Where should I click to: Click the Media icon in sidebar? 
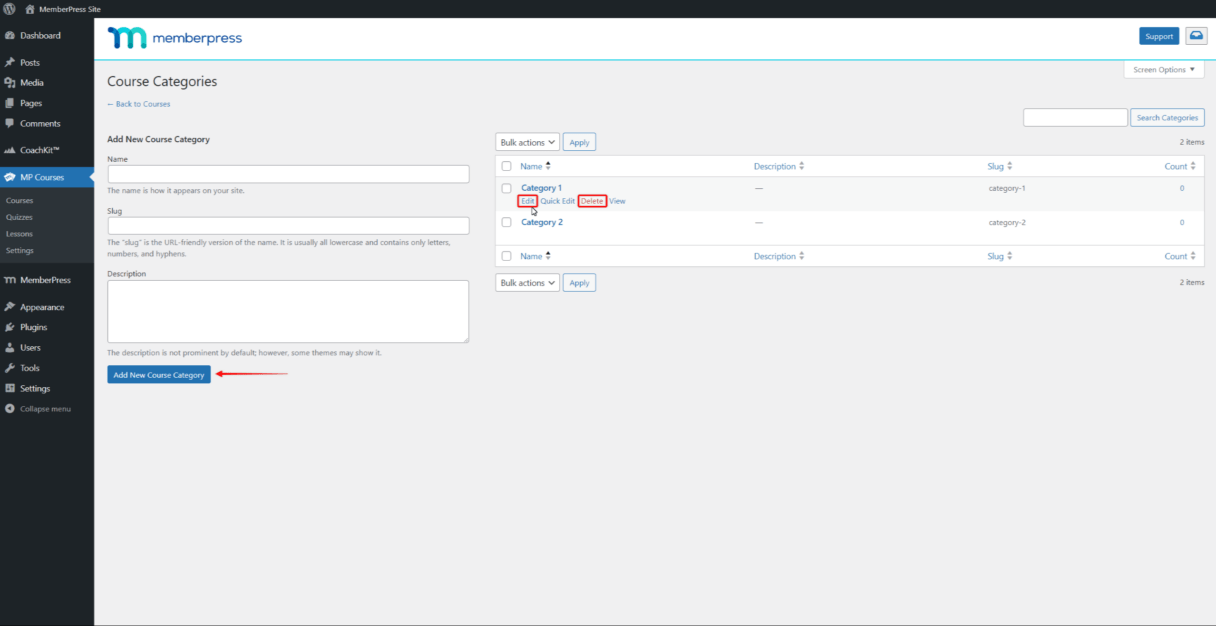[x=10, y=83]
